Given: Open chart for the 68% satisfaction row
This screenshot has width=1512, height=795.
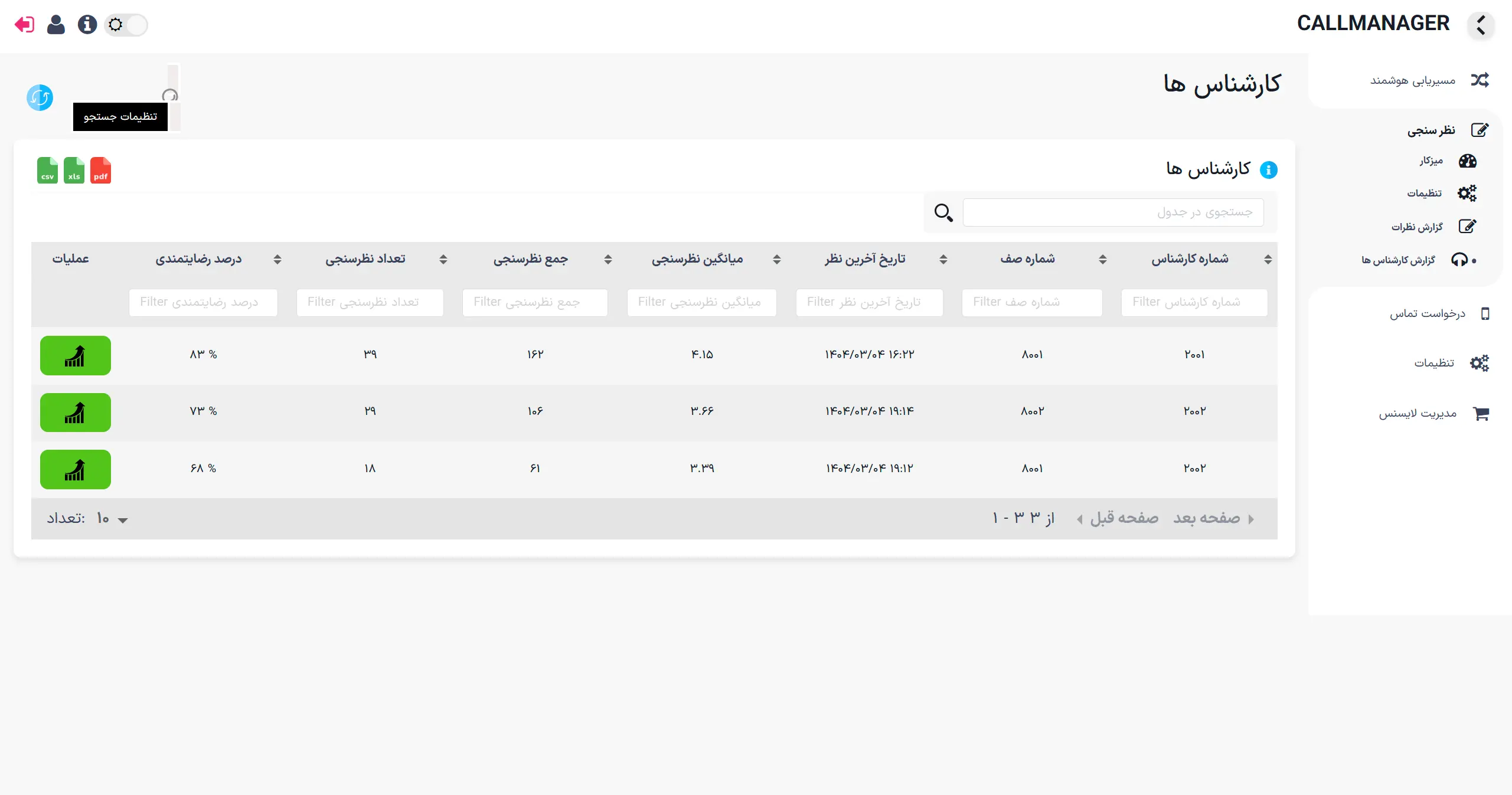Looking at the screenshot, I should click(x=76, y=469).
